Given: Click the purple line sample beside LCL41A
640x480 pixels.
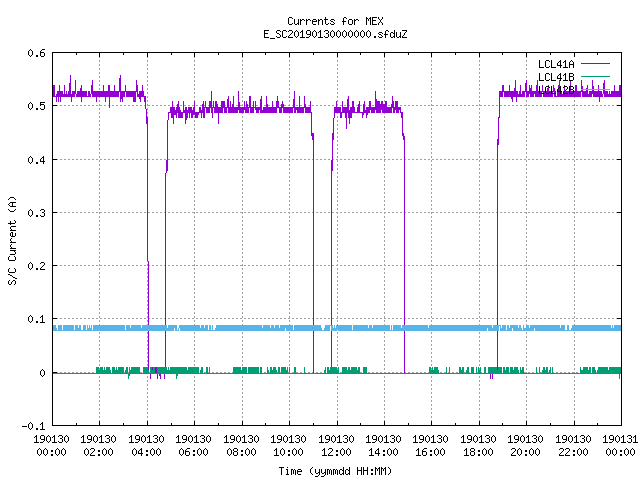Looking at the screenshot, I should point(595,64).
